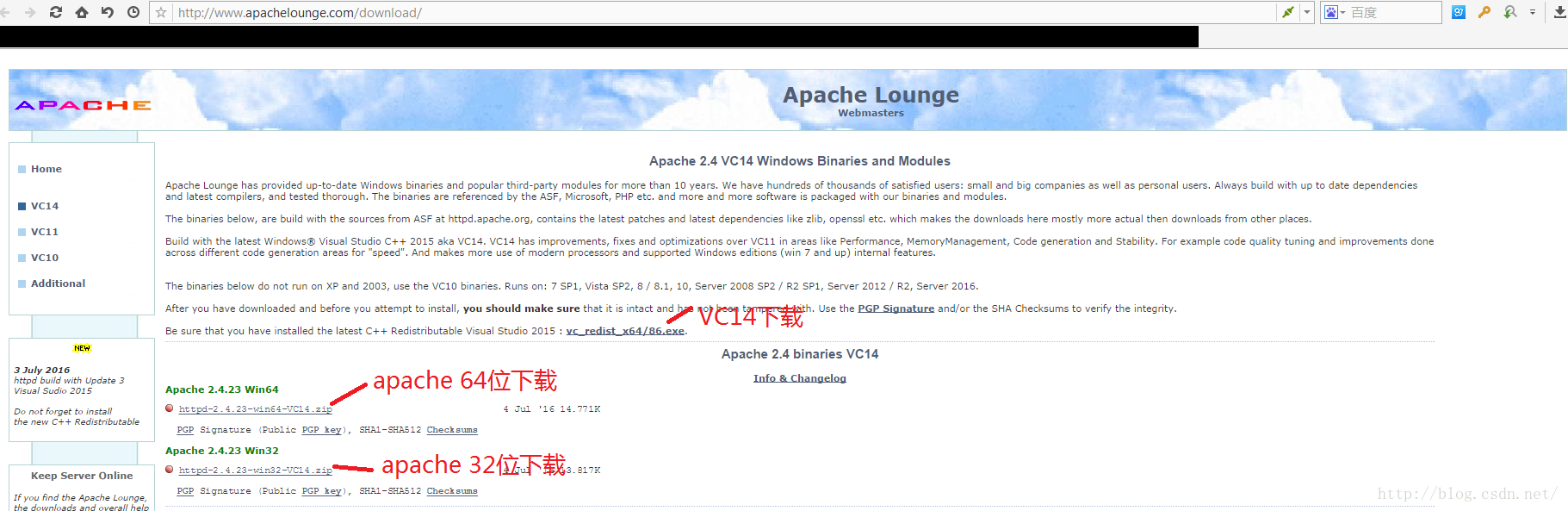Screen dimensions: 1568x511
Task: Expand the toolbar overflow menu arrow
Action: (1533, 12)
